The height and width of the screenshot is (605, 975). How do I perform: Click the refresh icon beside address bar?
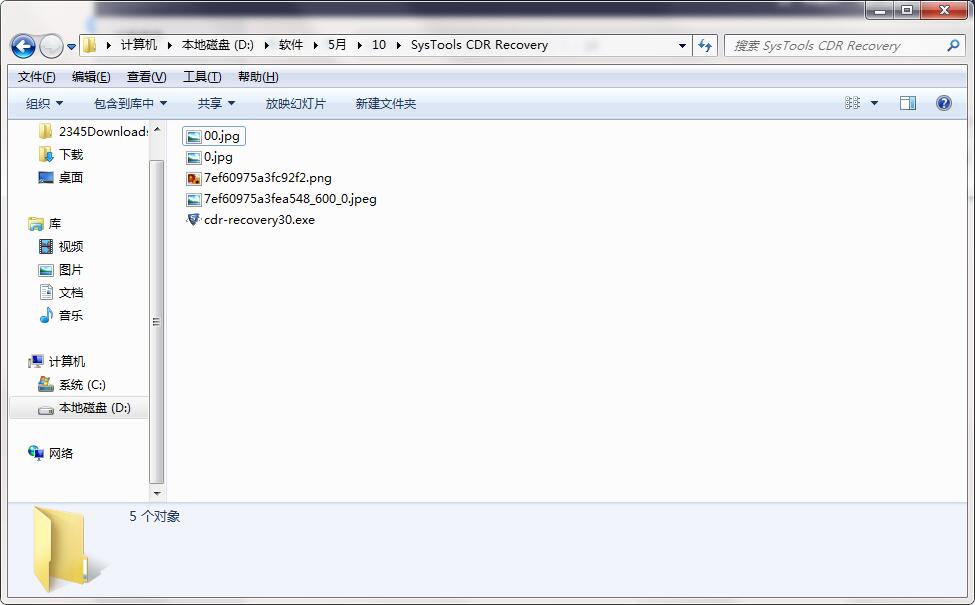tap(706, 45)
